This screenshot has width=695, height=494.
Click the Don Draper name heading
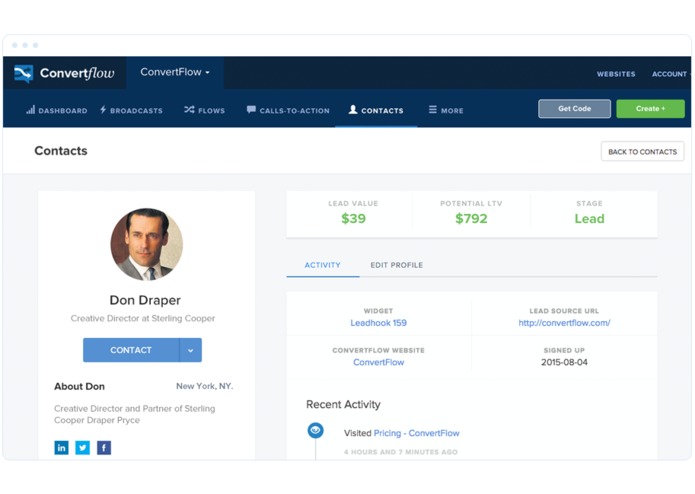click(x=145, y=300)
